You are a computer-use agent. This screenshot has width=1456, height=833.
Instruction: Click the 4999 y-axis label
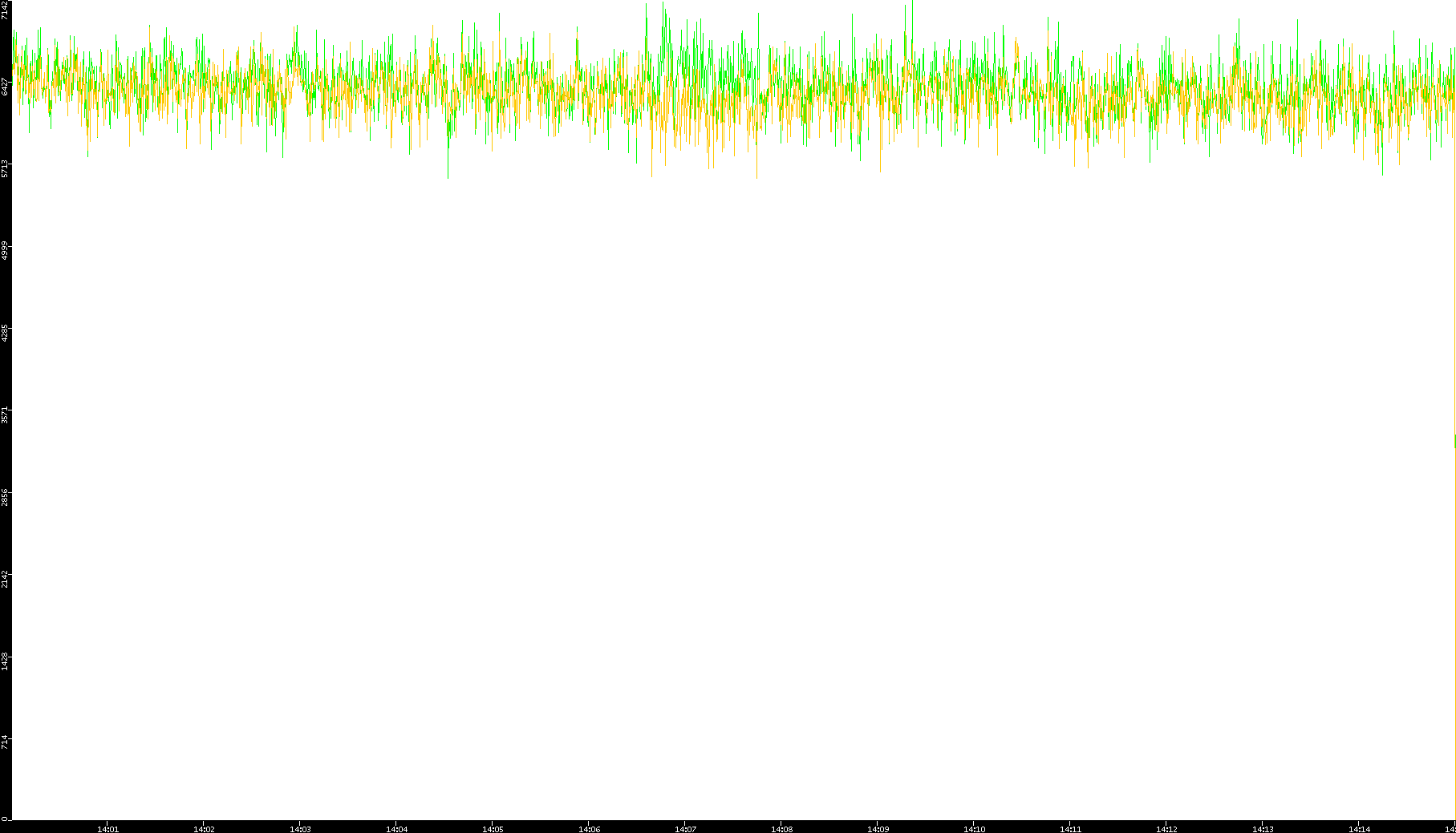tap(6, 251)
